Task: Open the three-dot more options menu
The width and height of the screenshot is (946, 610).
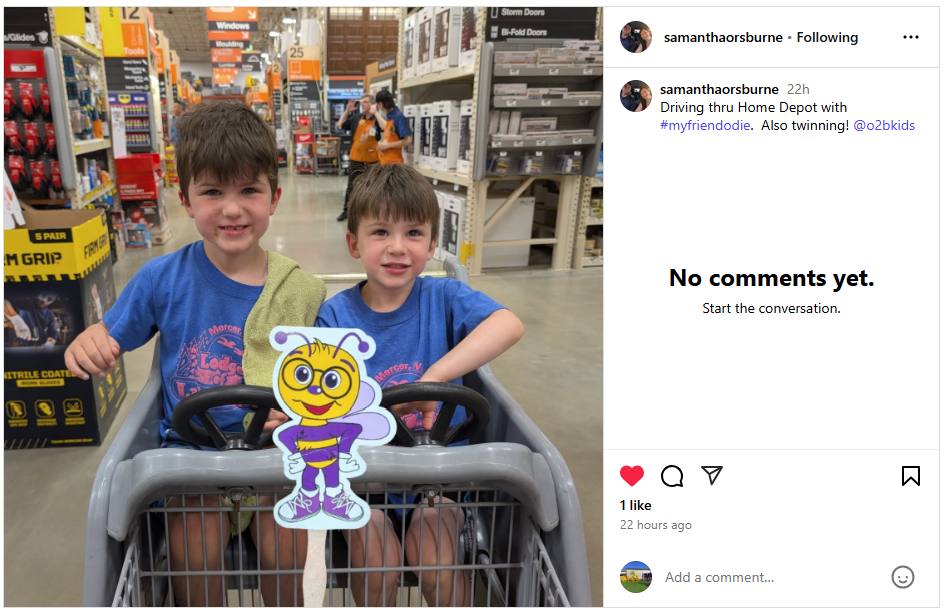Action: [910, 37]
